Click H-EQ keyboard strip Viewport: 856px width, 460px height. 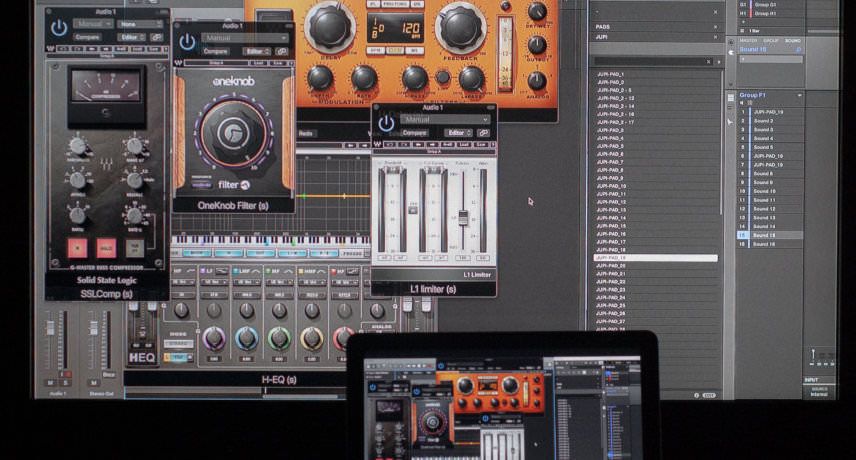click(271, 240)
